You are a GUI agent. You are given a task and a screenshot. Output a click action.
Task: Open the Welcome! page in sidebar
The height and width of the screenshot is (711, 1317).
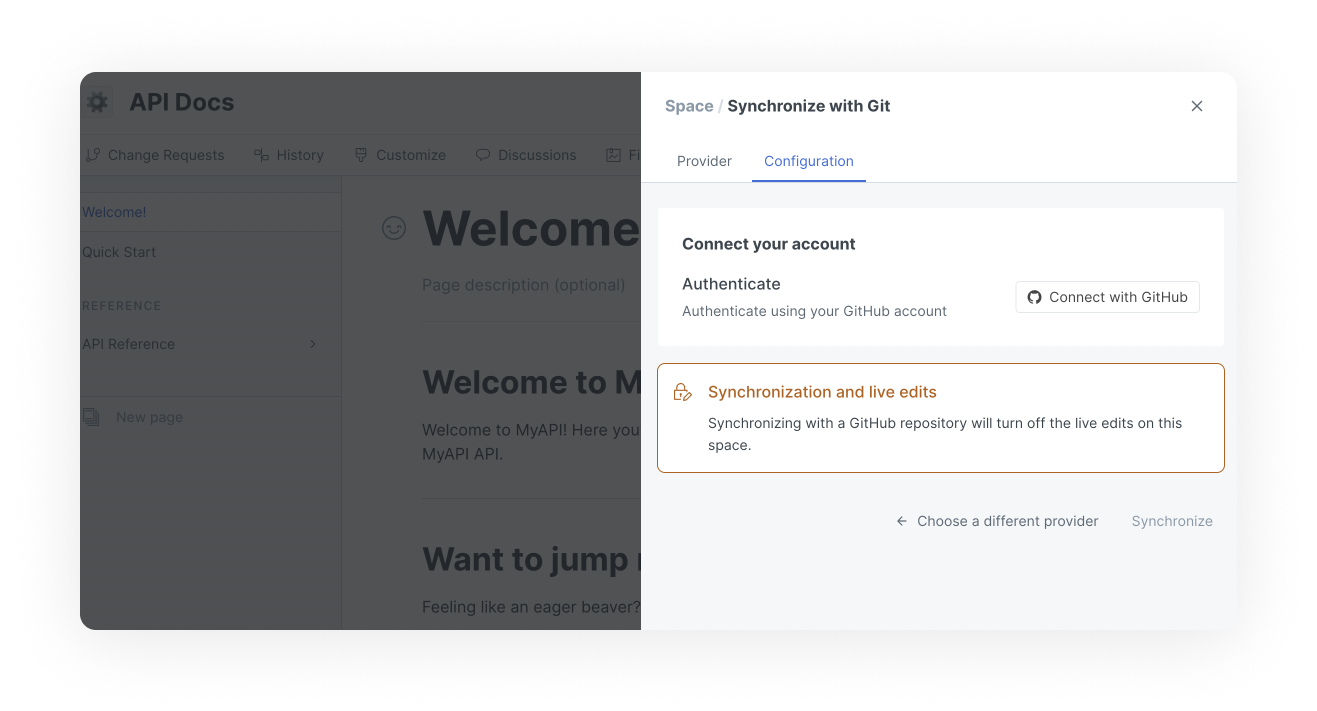click(114, 212)
